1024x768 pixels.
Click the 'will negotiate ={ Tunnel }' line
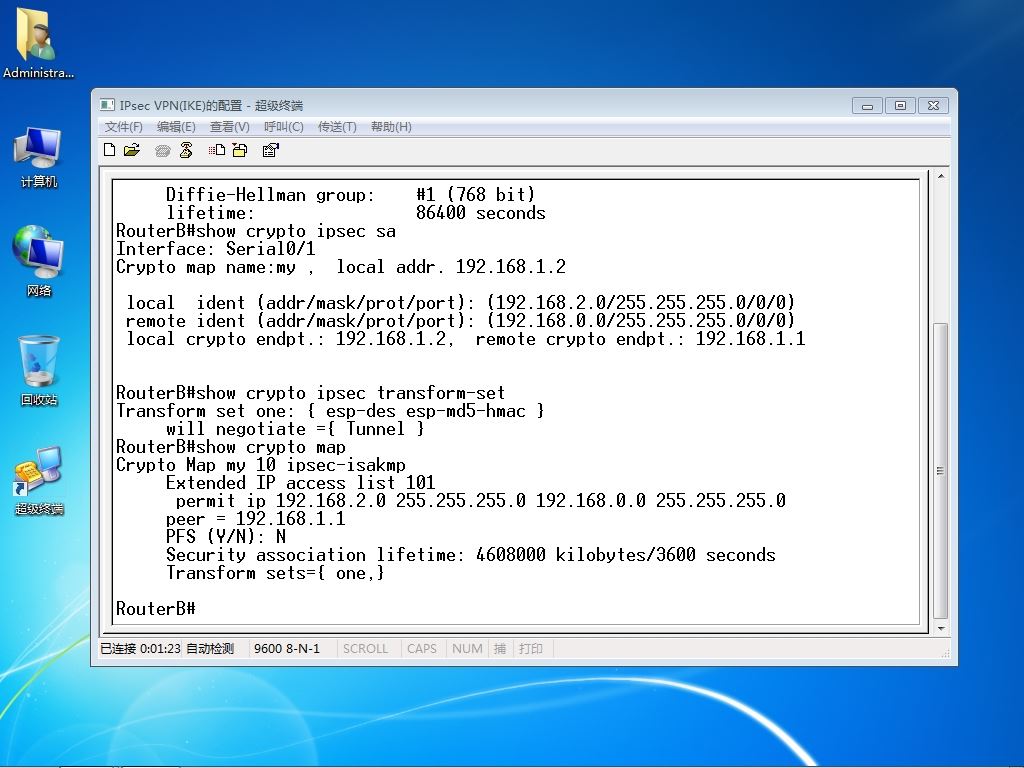(x=295, y=429)
